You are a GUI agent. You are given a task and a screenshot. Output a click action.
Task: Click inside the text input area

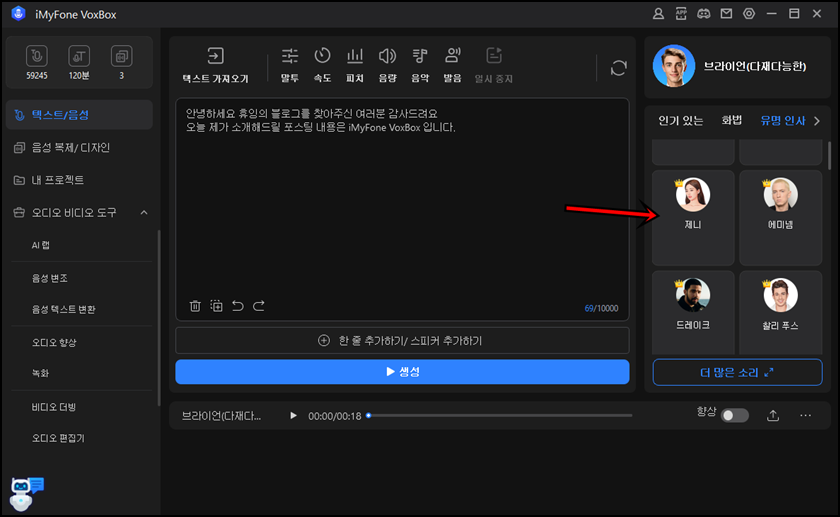tap(402, 209)
